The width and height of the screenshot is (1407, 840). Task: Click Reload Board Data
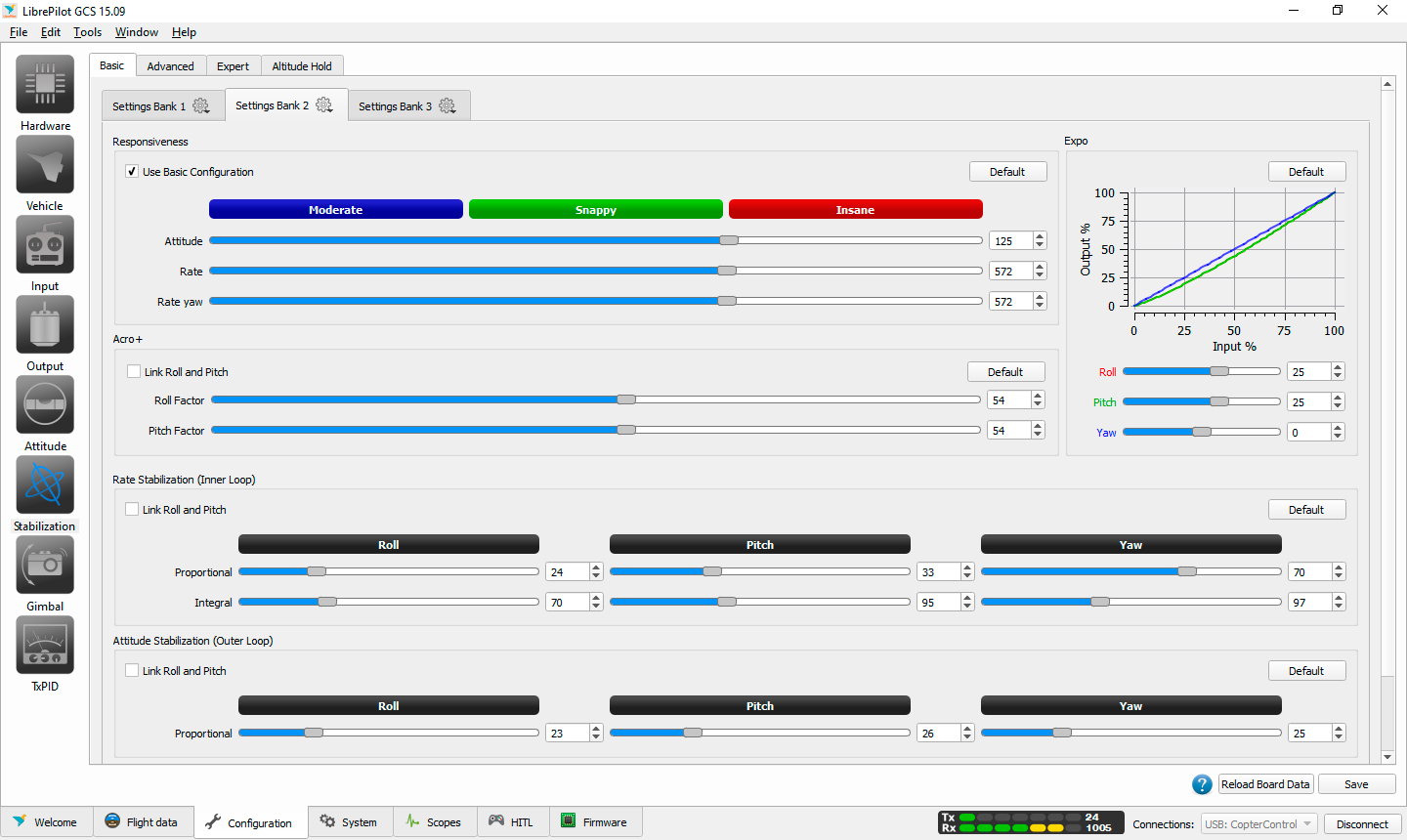(1265, 784)
